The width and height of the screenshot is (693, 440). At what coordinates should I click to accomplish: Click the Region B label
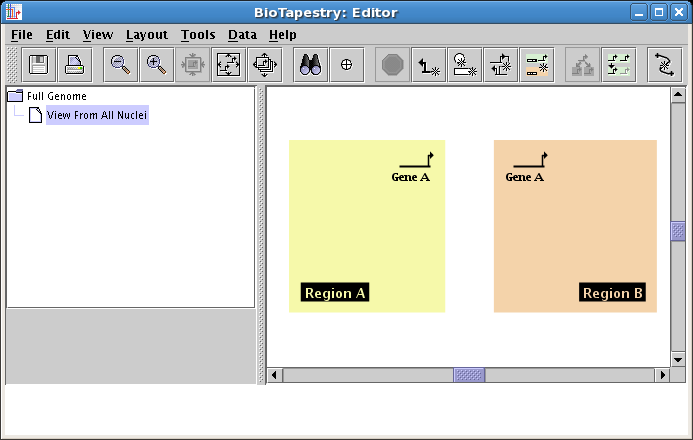point(612,293)
